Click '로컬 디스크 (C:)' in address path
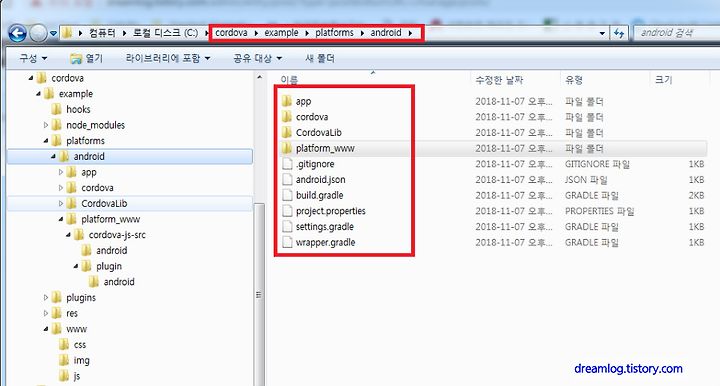720x386 pixels. tap(165, 33)
